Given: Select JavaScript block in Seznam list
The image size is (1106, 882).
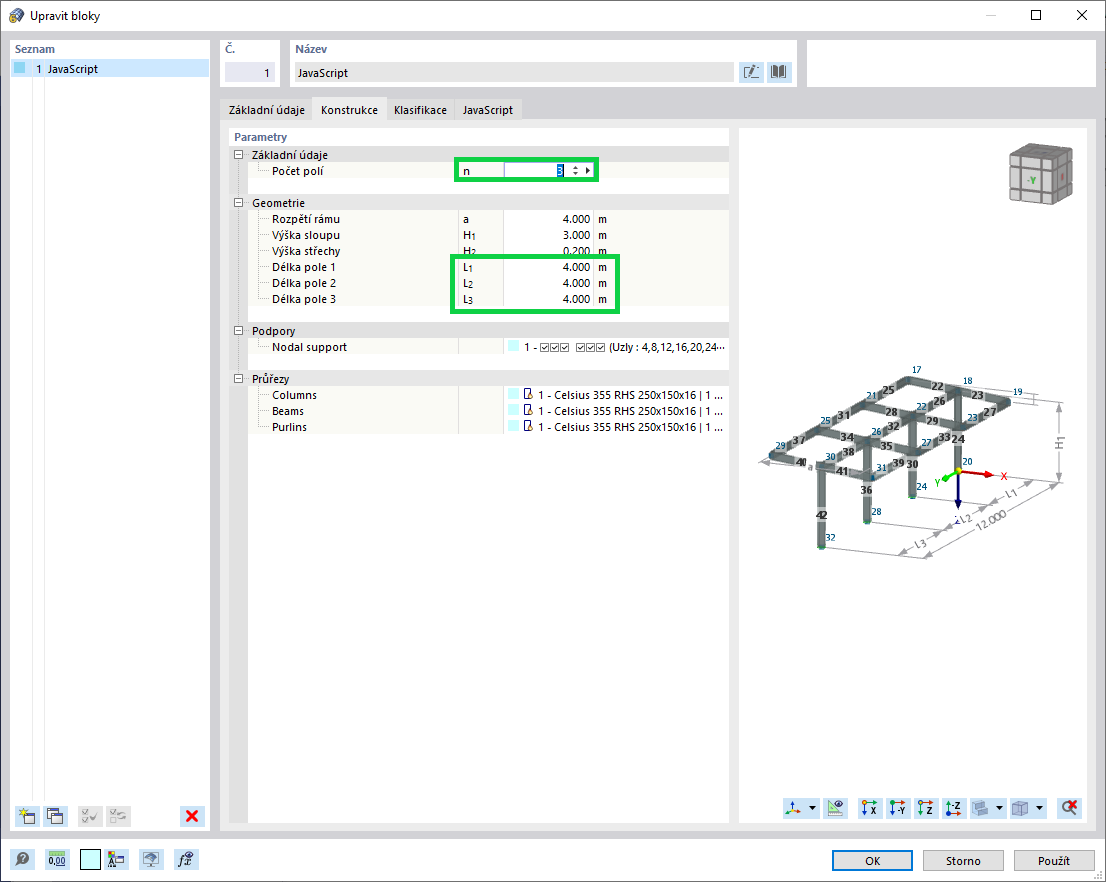Looking at the screenshot, I should pyautogui.click(x=110, y=68).
